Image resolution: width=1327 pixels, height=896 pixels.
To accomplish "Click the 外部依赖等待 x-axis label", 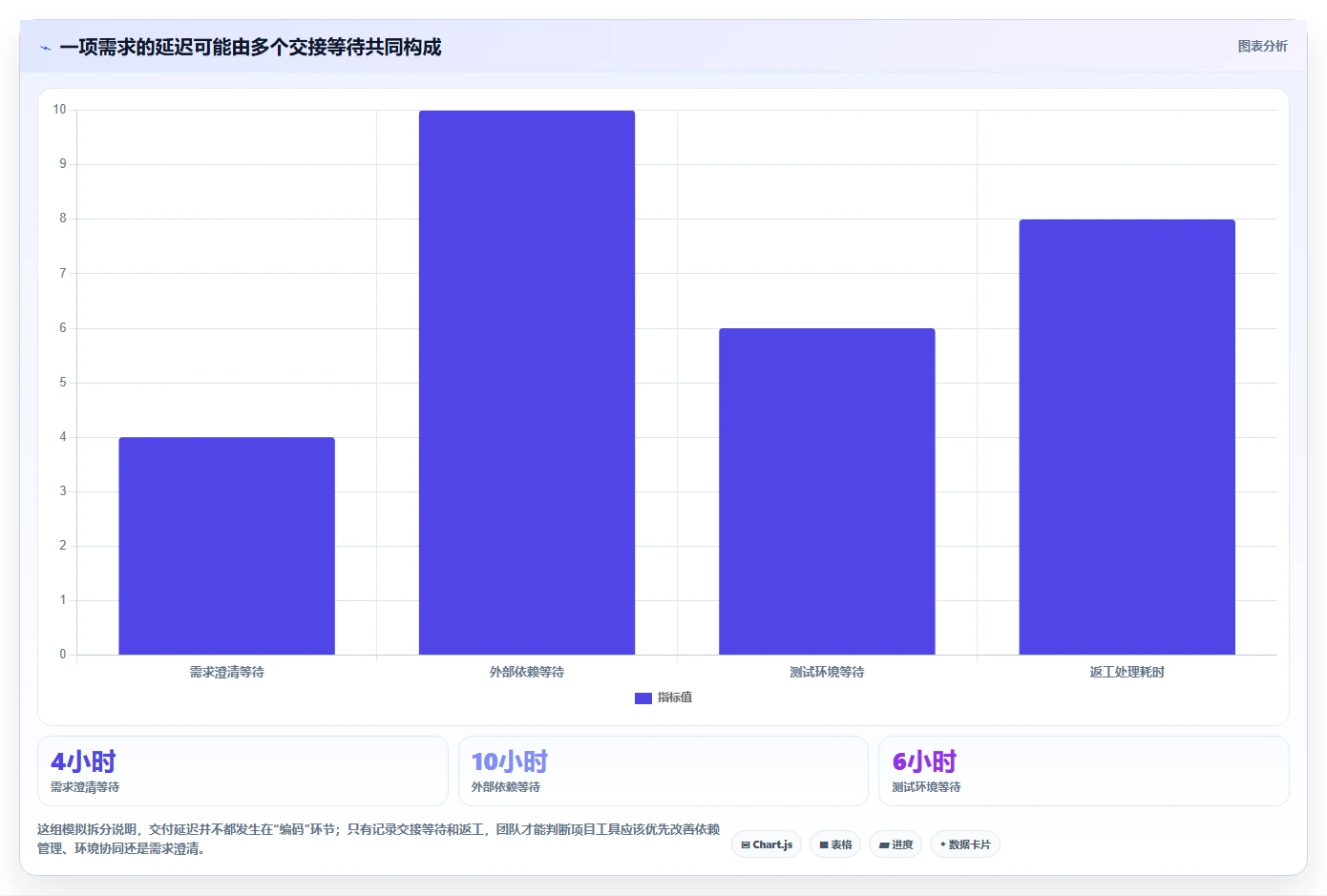I will coord(527,673).
